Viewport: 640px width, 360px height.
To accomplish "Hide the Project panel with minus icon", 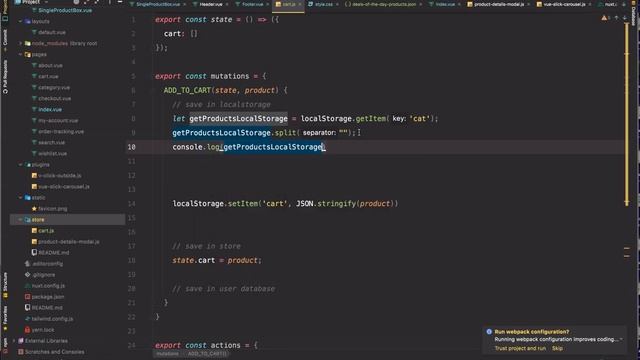I will 120,2.
